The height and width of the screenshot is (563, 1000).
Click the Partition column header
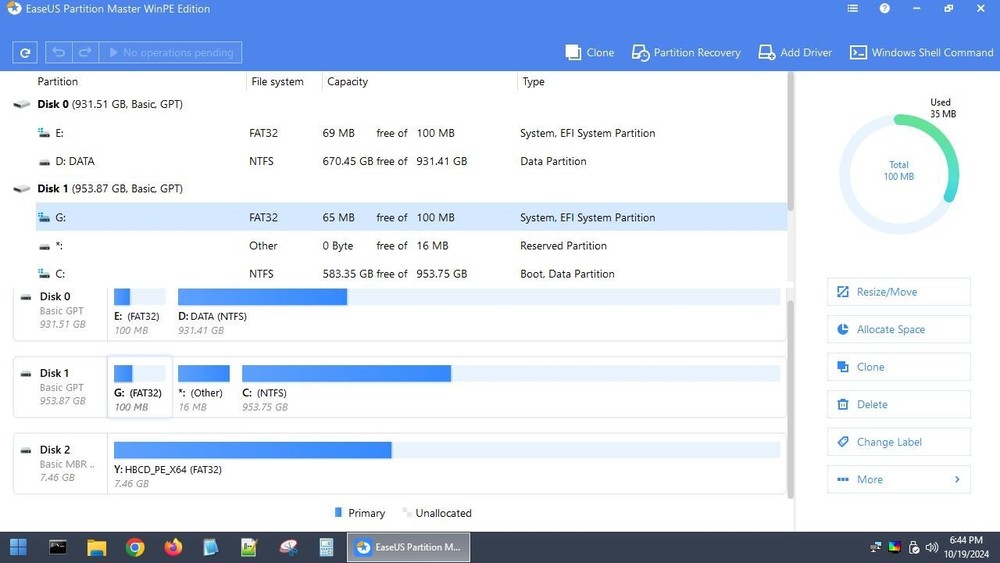[x=57, y=82]
